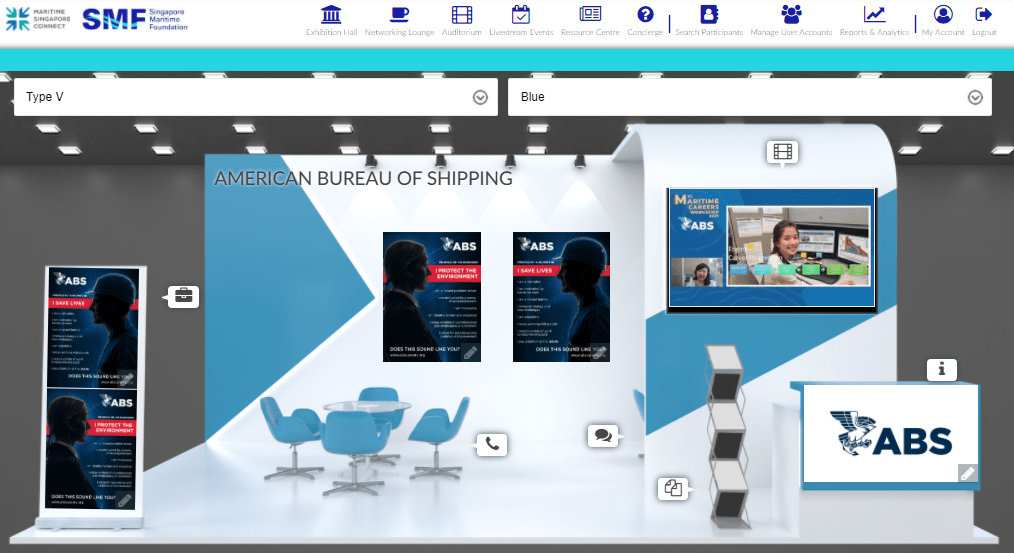The width and height of the screenshot is (1014, 553).
Task: Click the Exhibition Hall menu label
Action: tap(332, 32)
